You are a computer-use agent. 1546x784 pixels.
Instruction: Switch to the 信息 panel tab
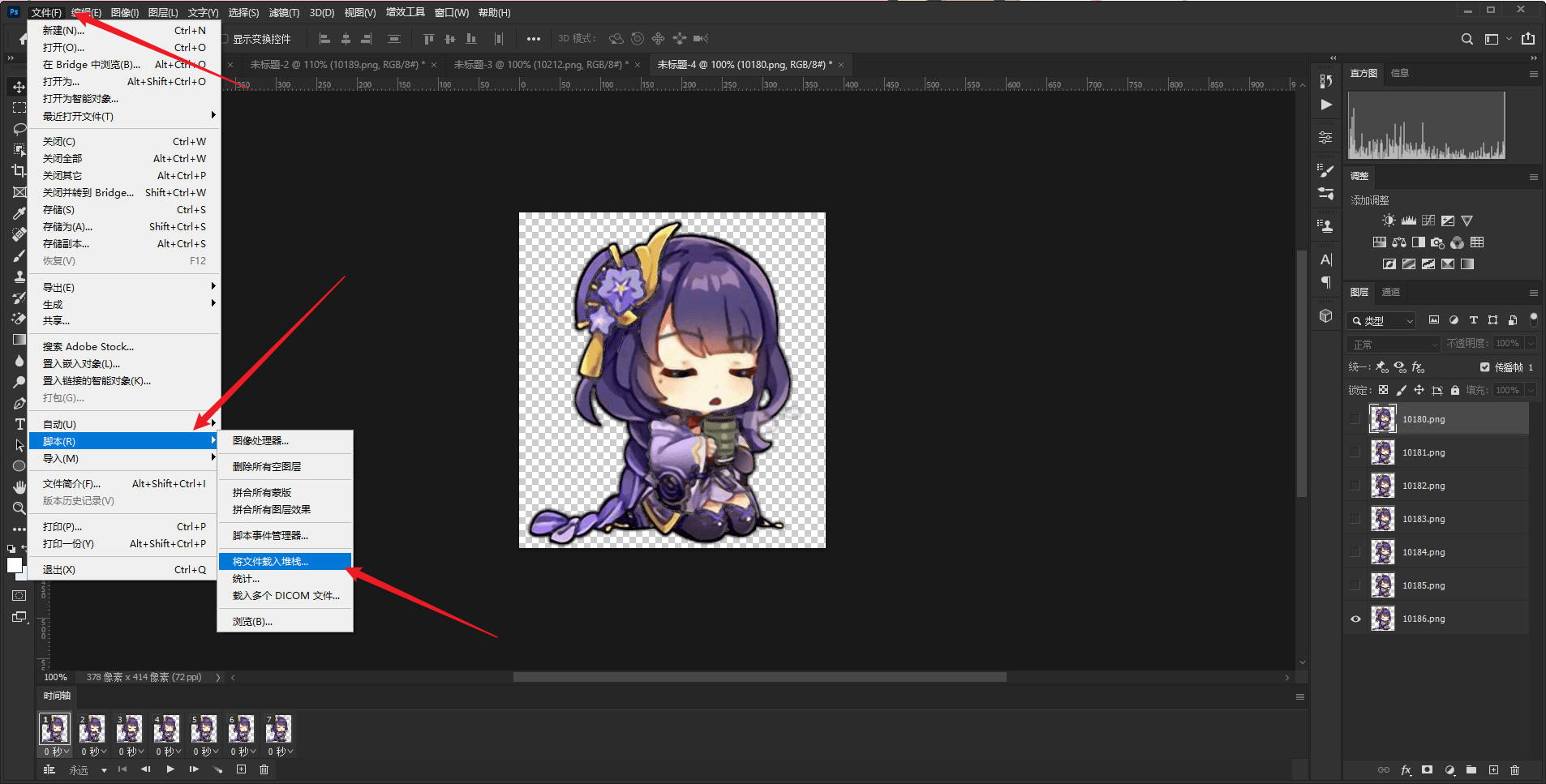pyautogui.click(x=1399, y=73)
